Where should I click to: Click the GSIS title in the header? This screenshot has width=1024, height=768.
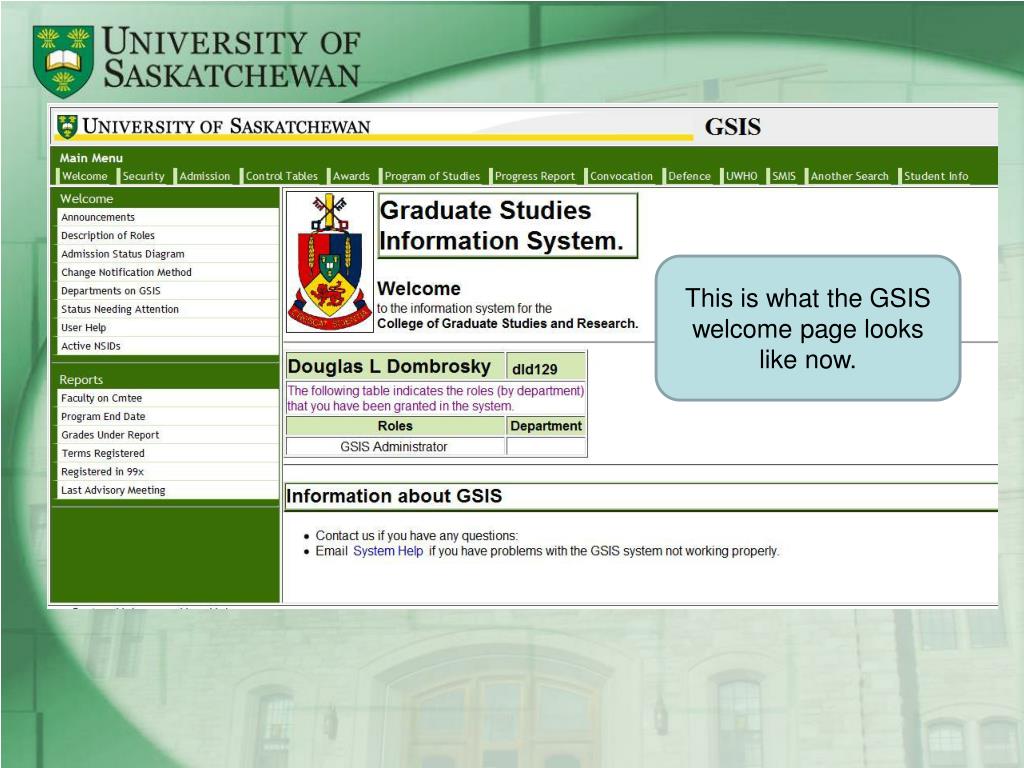click(733, 127)
